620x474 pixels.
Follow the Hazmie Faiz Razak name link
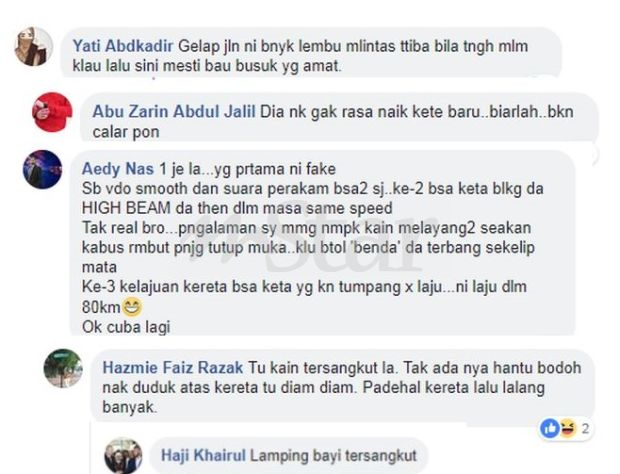click(x=173, y=368)
